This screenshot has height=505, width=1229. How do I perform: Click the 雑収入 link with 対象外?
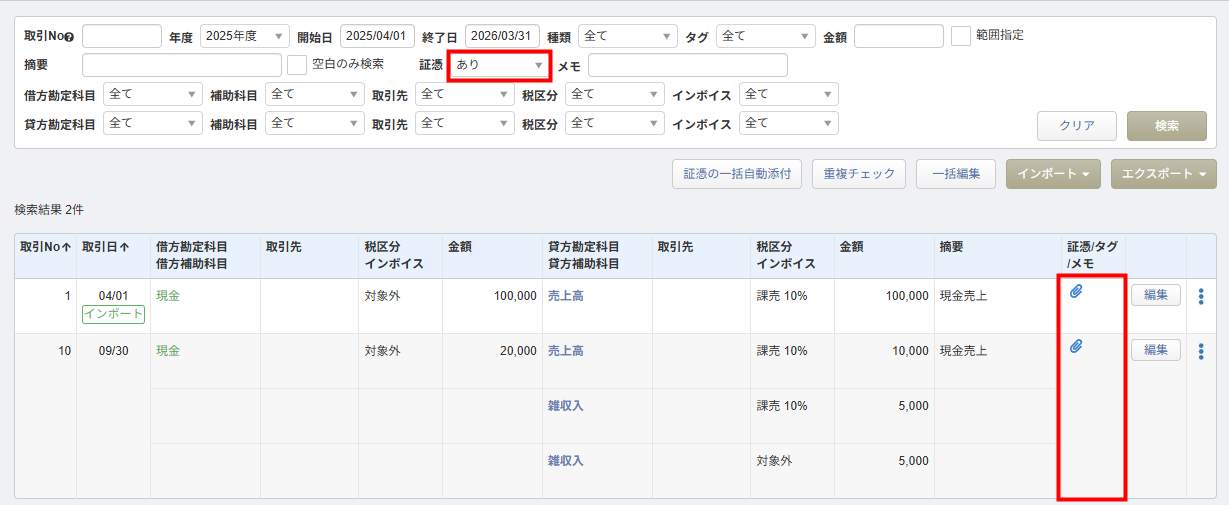(566, 461)
